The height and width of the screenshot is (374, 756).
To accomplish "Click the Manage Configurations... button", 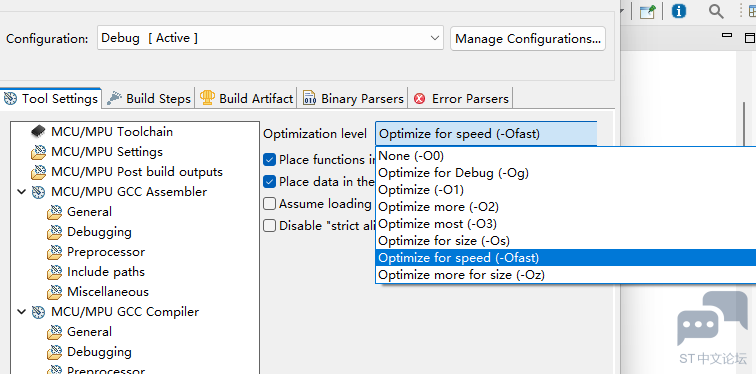I will coord(528,39).
